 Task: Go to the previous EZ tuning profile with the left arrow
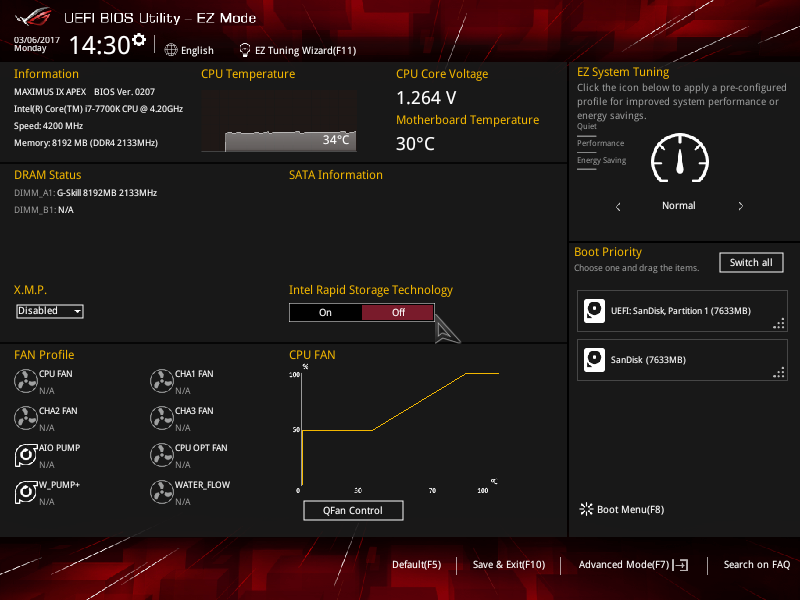618,207
